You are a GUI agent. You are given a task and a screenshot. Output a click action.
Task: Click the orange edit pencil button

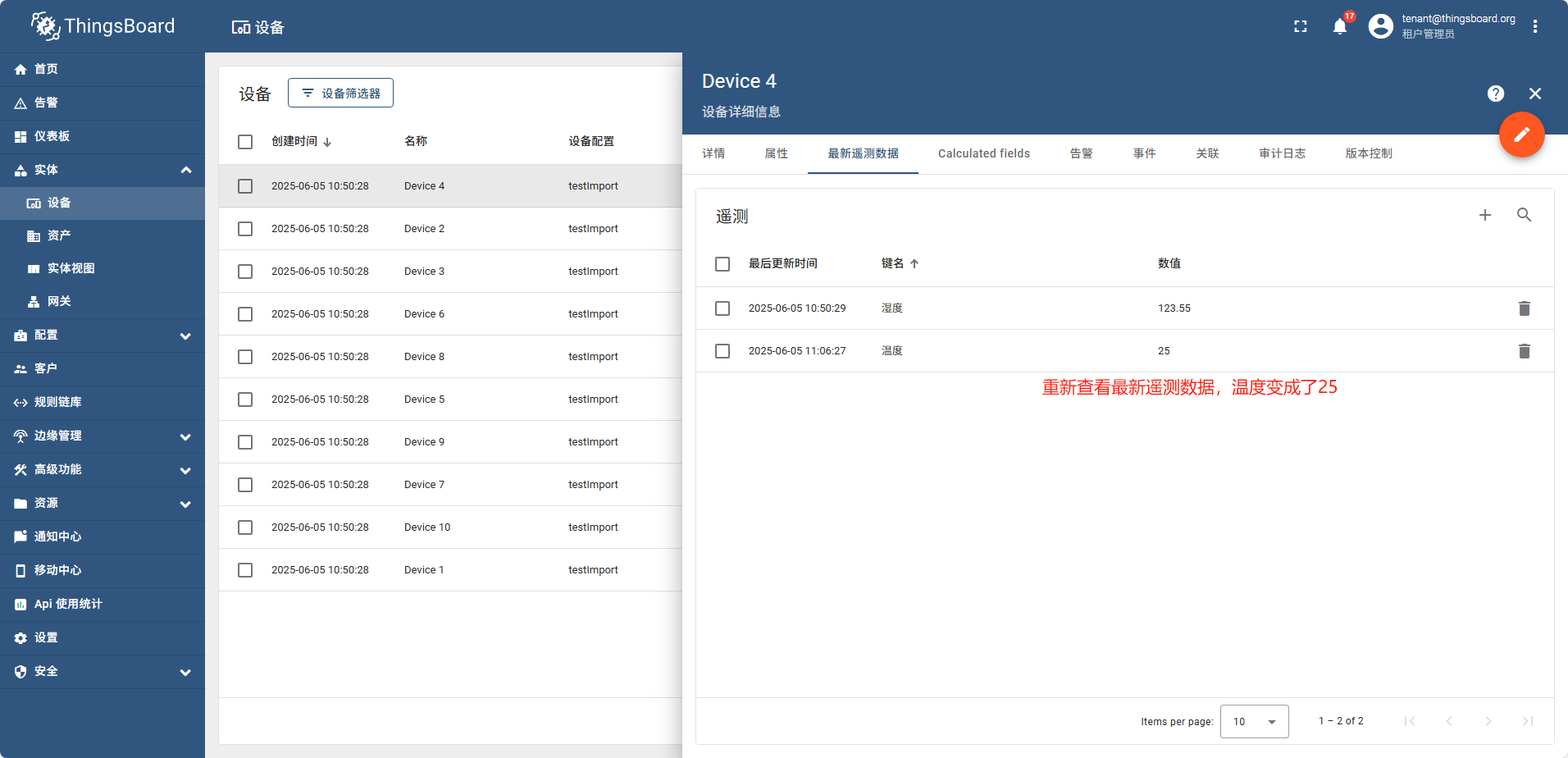[x=1521, y=135]
